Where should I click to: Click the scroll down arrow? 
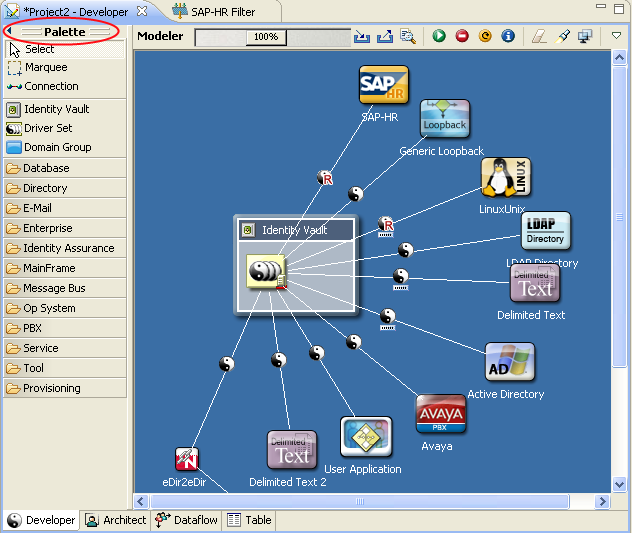(620, 483)
